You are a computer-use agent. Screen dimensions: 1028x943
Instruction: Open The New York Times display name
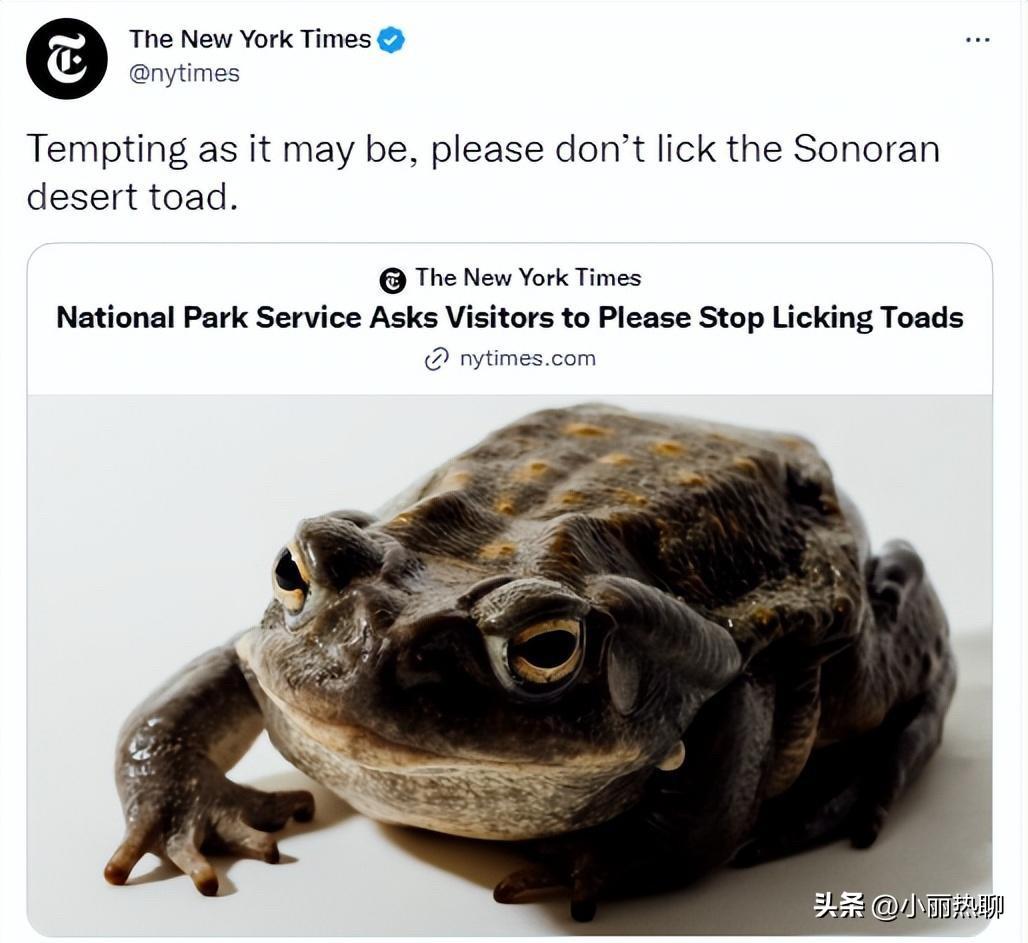[250, 39]
